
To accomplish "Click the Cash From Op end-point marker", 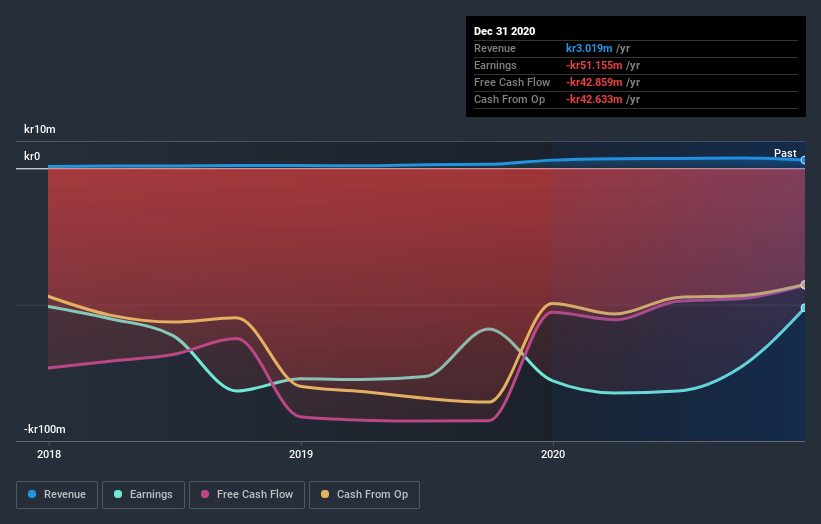I will (x=803, y=285).
